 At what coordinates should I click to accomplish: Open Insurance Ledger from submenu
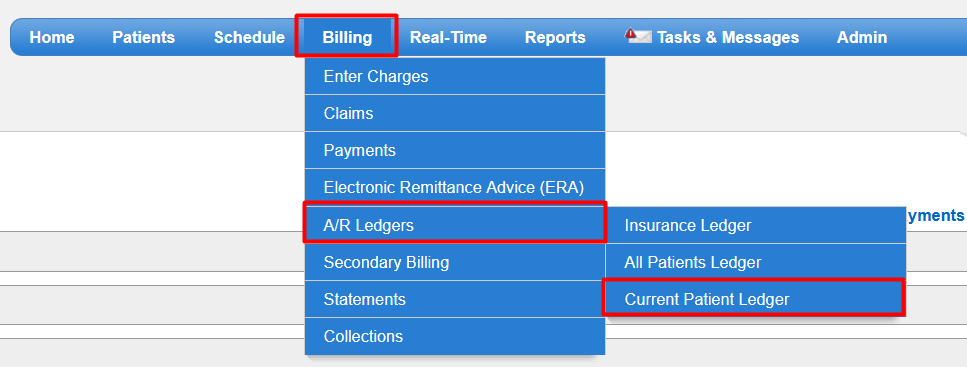[756, 225]
